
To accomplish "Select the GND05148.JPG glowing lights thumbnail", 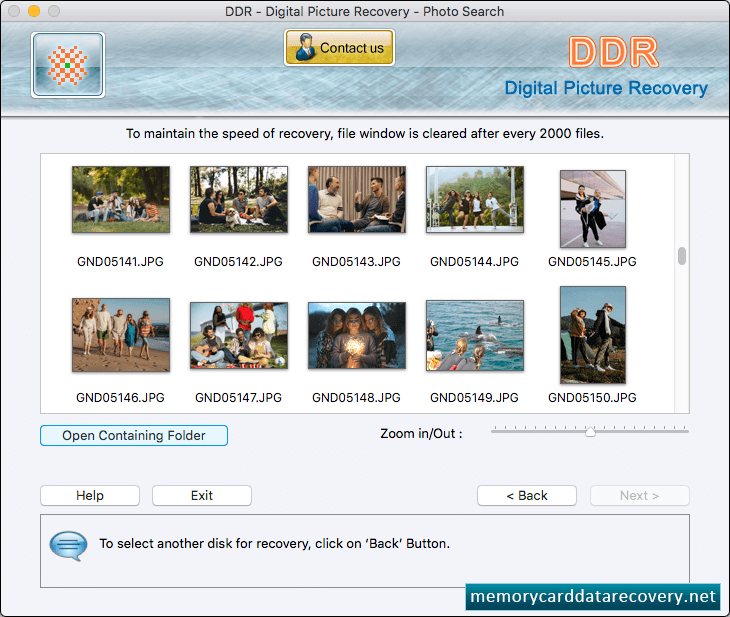I will tap(357, 335).
